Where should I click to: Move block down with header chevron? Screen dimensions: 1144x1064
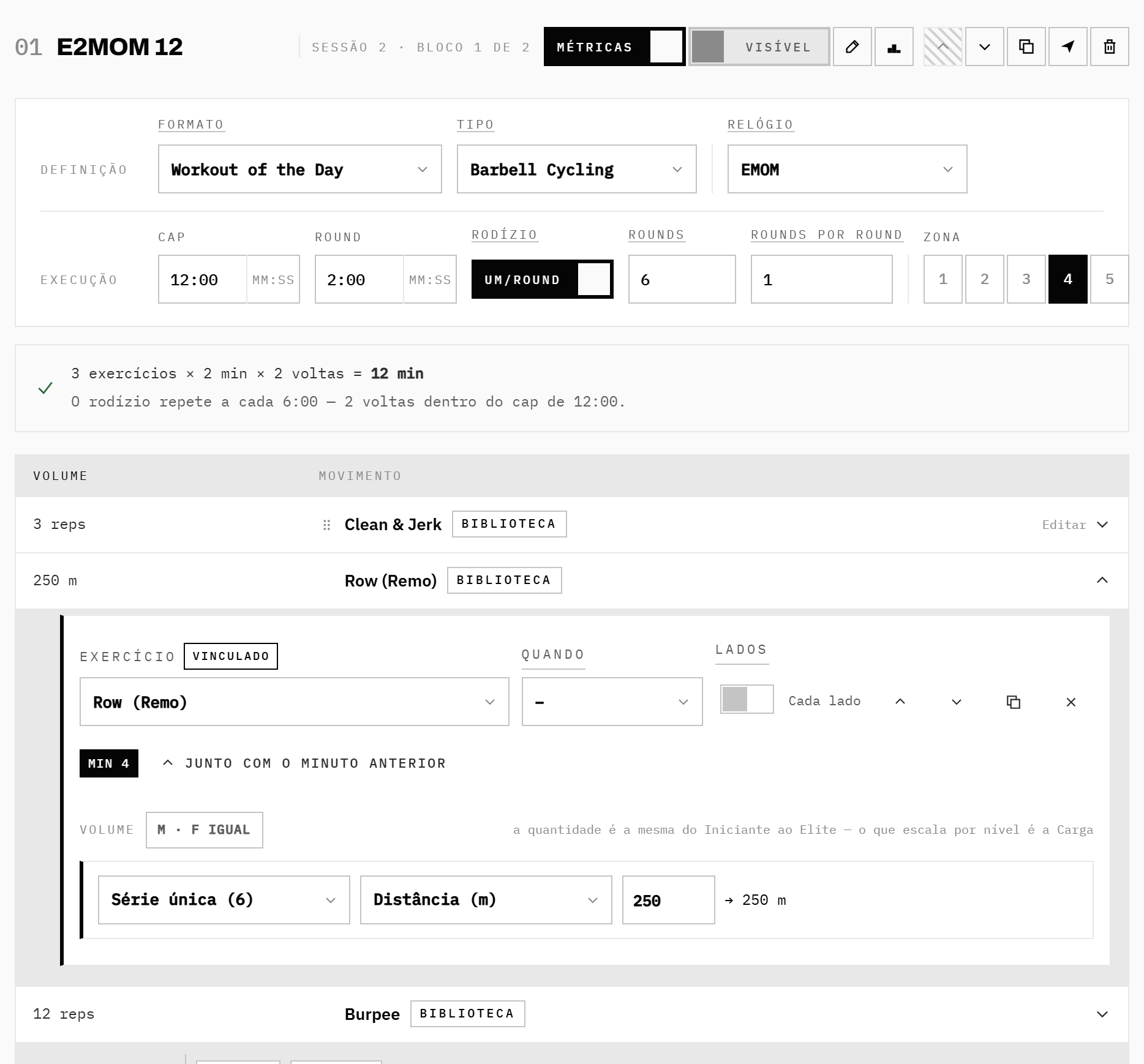click(x=984, y=47)
